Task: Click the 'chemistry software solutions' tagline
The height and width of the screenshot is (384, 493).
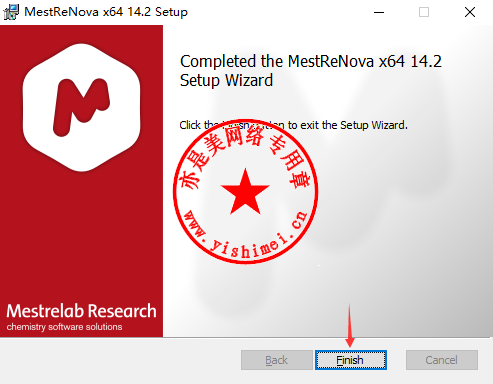Action: pyautogui.click(x=64, y=327)
